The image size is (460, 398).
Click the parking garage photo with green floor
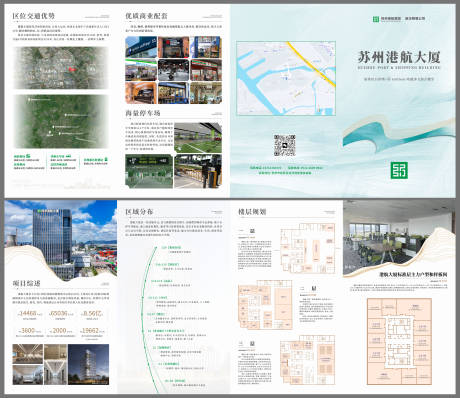198,138
